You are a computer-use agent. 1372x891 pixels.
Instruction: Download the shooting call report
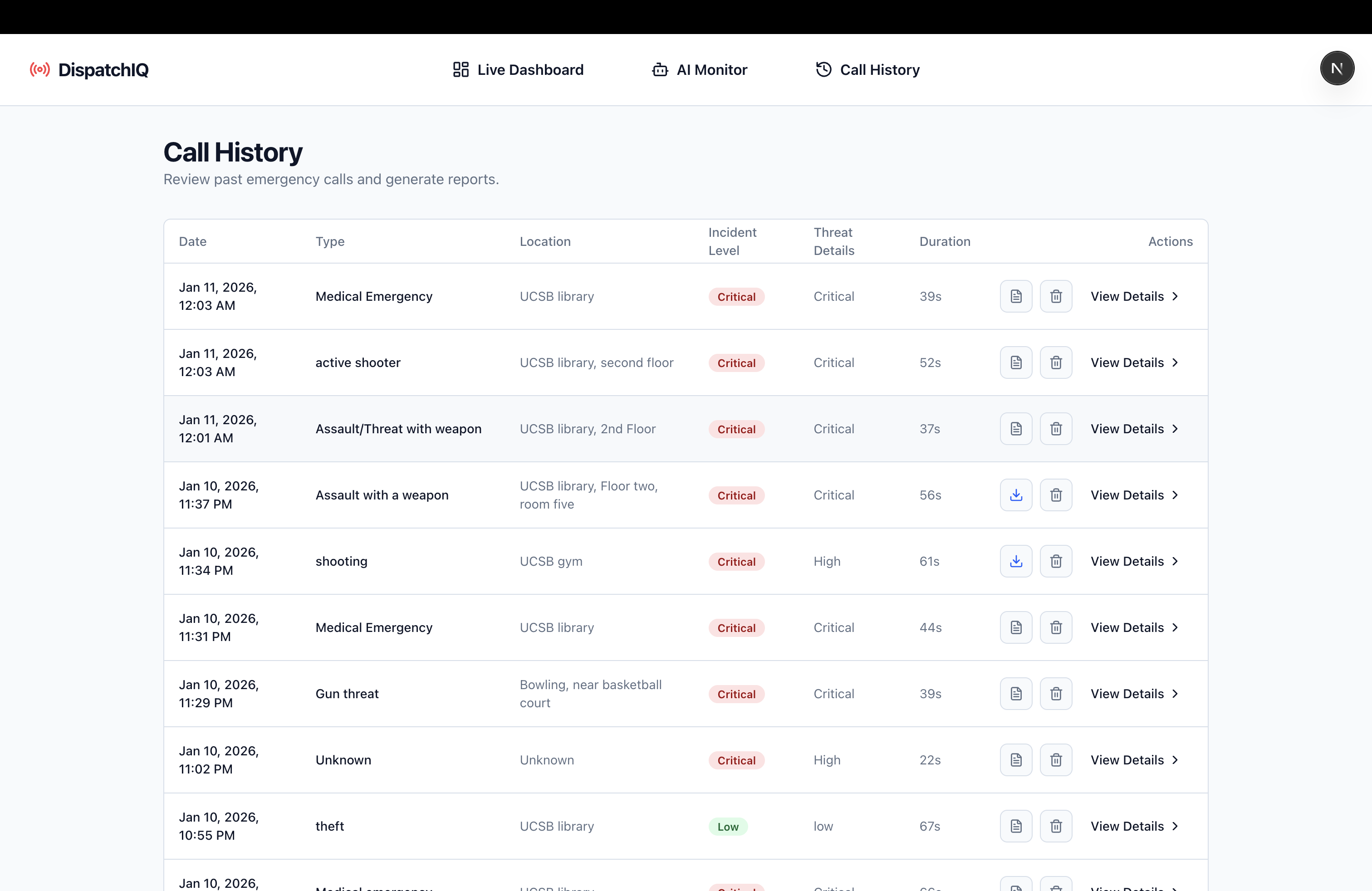tap(1016, 561)
